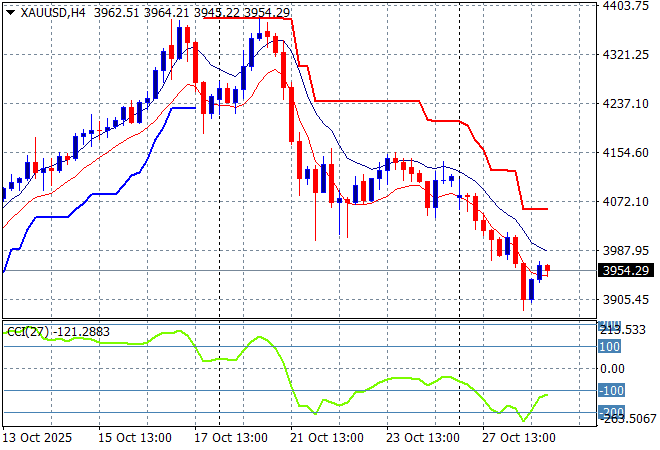This screenshot has height=450, width=660.
Task: Click the latest red candlestick on the right
Action: 547,268
